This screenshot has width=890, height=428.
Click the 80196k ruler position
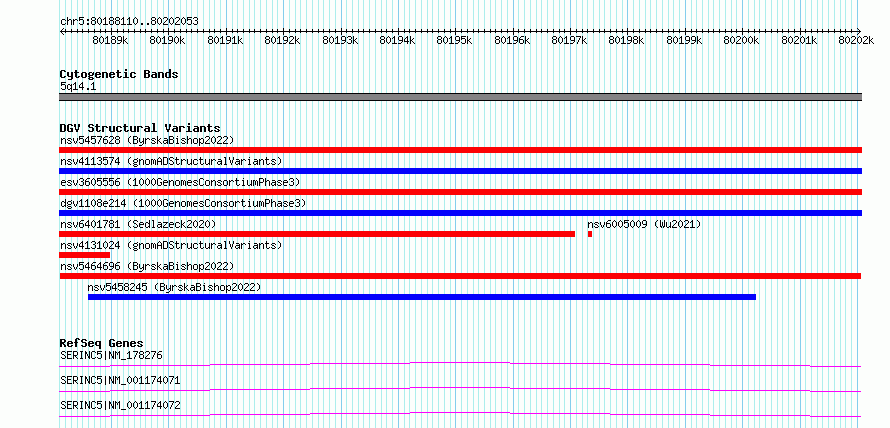(x=513, y=40)
